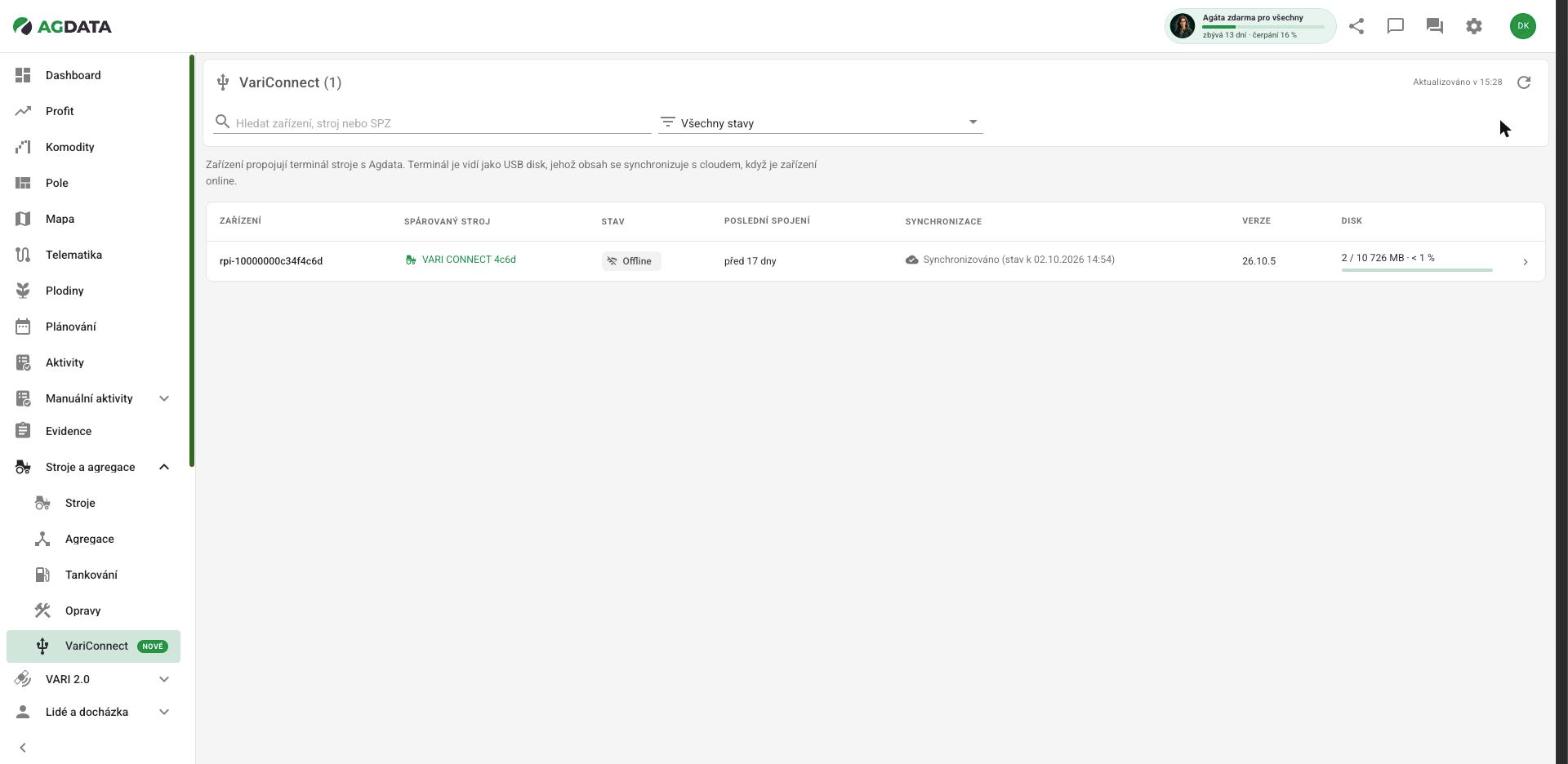Click the "před 17 dny" cell
Image resolution: width=1568 pixels, height=764 pixels.
click(750, 261)
